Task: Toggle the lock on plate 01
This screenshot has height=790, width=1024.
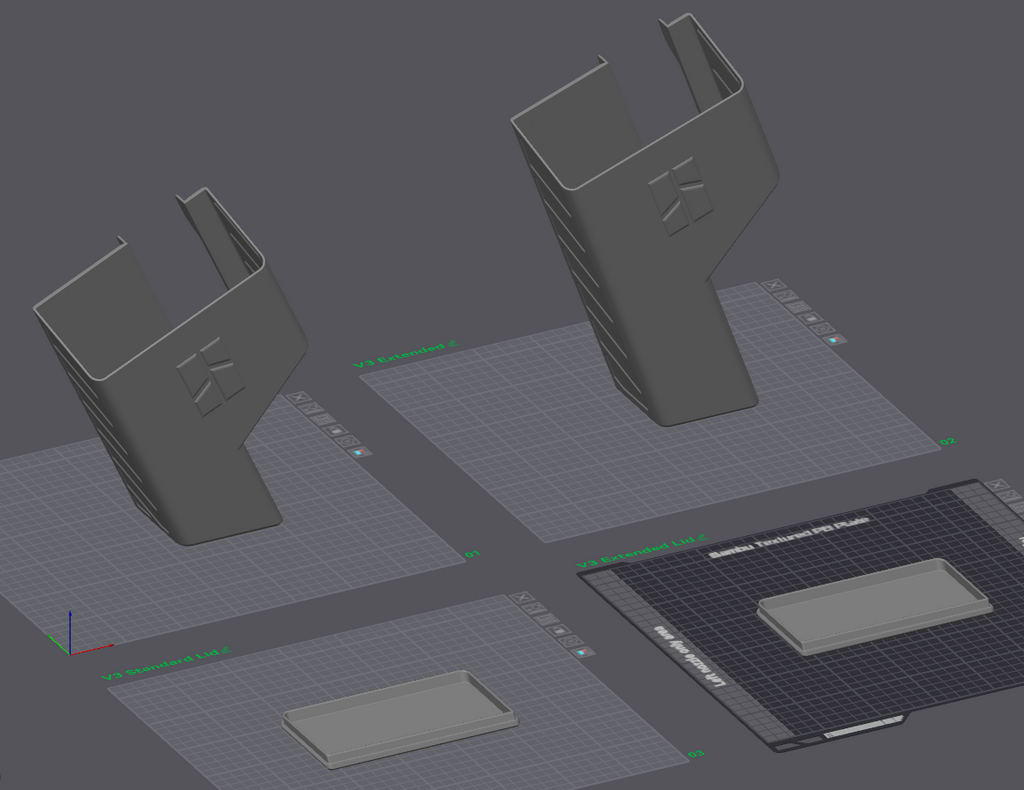Action: tap(336, 430)
